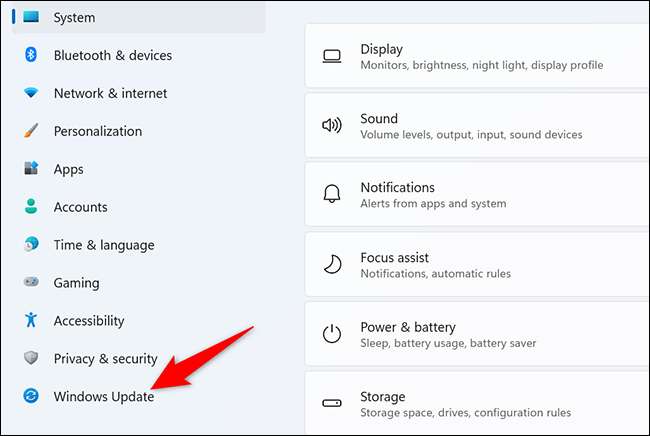Click the Bluetooth & devices icon

pyautogui.click(x=31, y=55)
